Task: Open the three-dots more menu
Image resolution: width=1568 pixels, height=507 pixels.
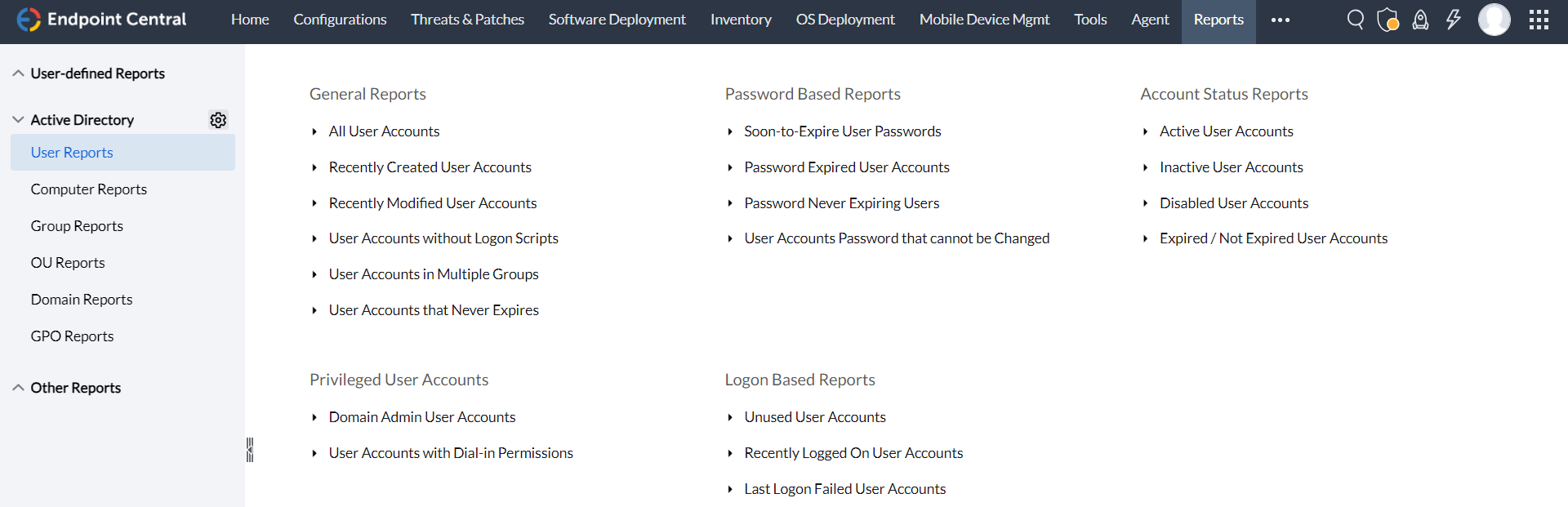Action: click(1280, 20)
